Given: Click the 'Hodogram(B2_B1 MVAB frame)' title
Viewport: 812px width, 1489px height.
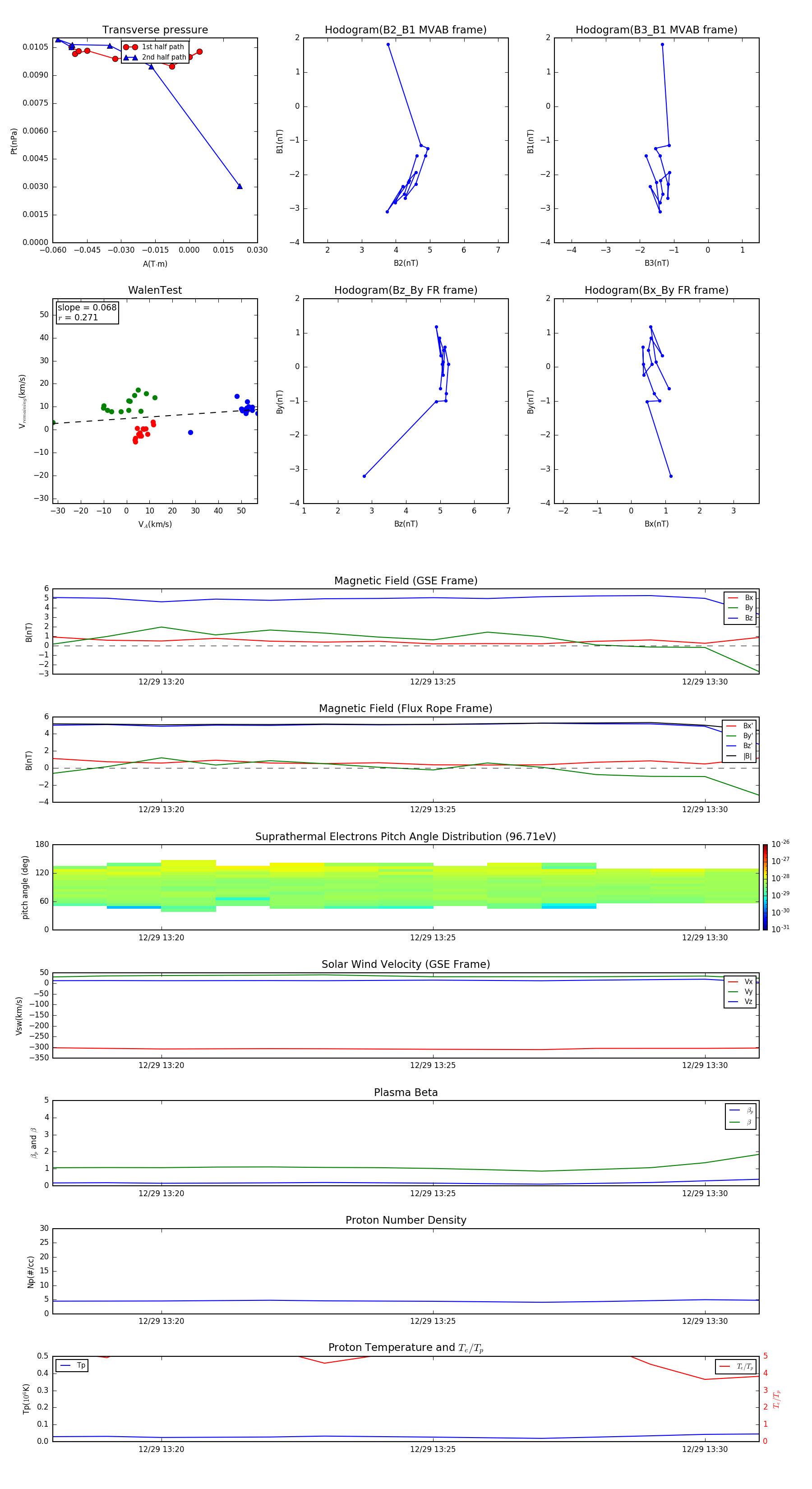Looking at the screenshot, I should tap(406, 30).
